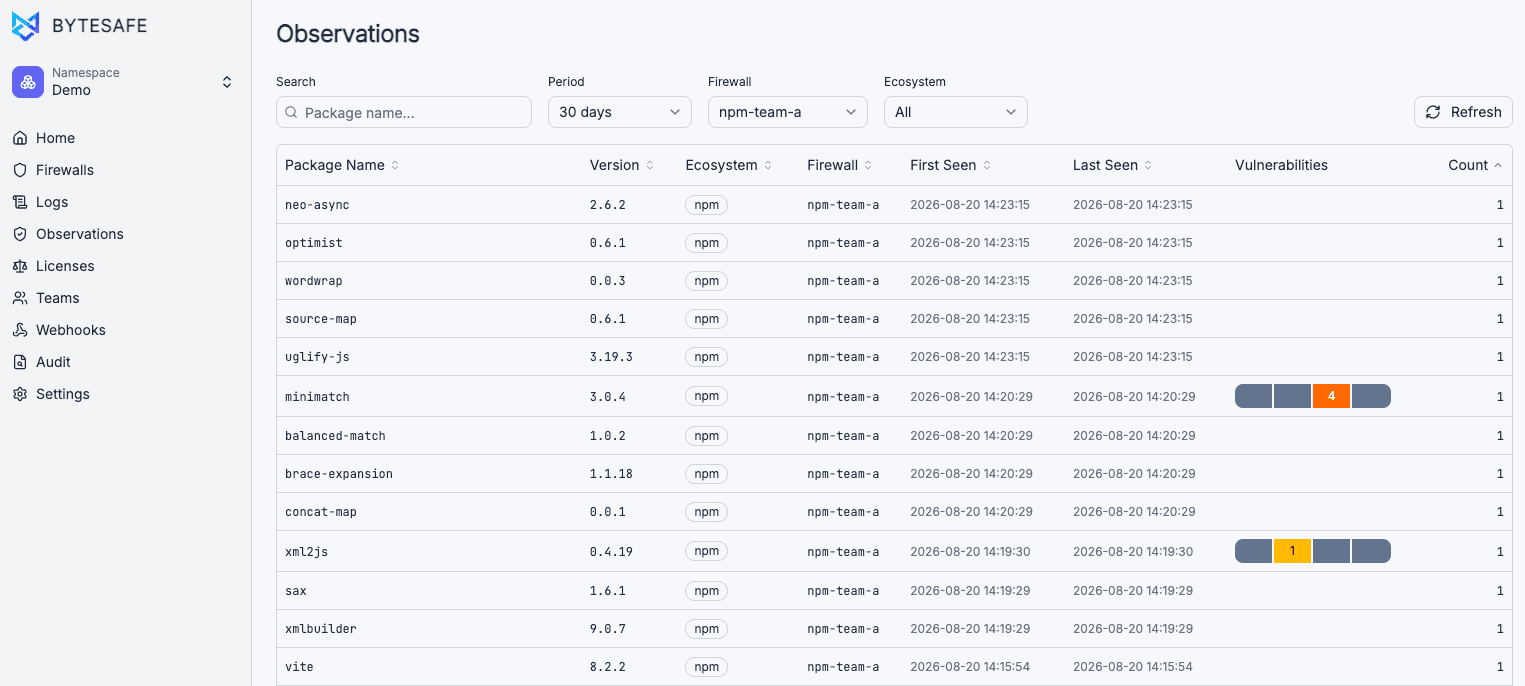Click the Teams people icon

point(20,298)
